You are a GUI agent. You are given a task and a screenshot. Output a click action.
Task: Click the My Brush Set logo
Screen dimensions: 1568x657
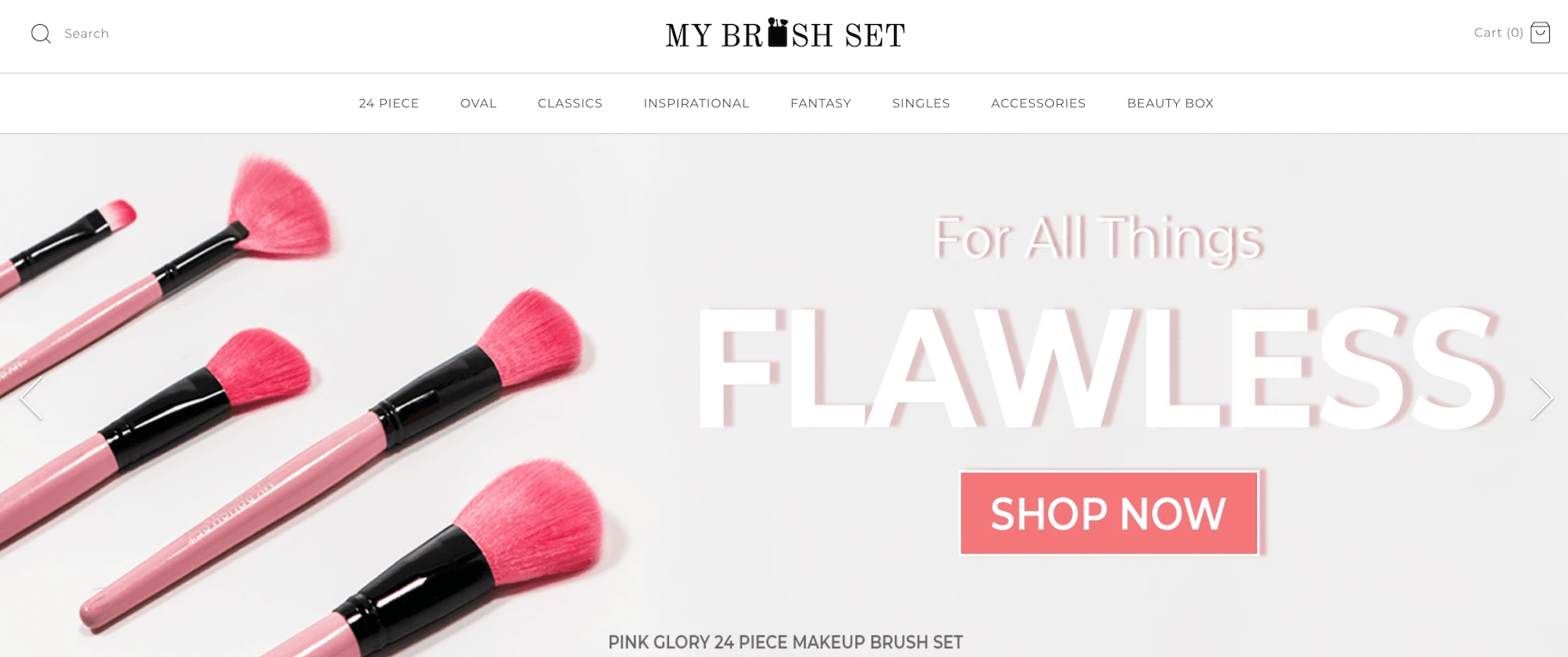click(785, 34)
